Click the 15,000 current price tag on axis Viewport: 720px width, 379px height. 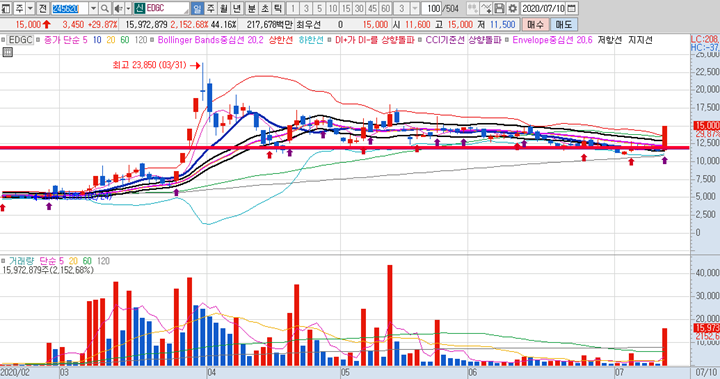click(706, 125)
